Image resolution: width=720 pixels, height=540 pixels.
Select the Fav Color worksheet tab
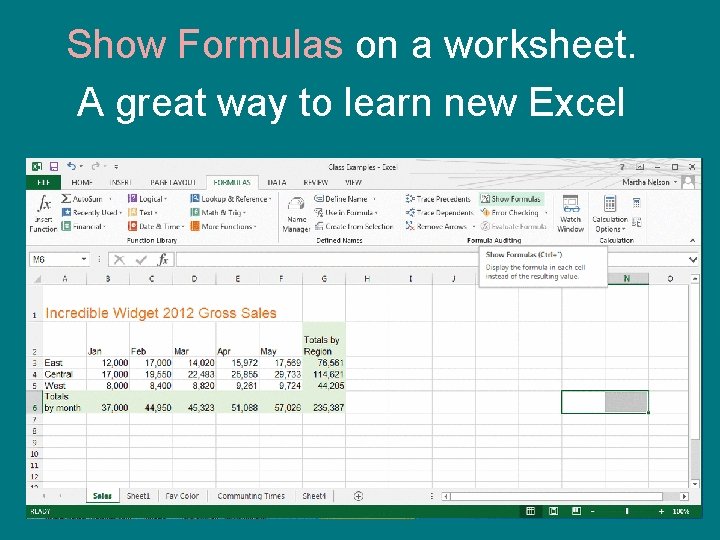click(182, 496)
